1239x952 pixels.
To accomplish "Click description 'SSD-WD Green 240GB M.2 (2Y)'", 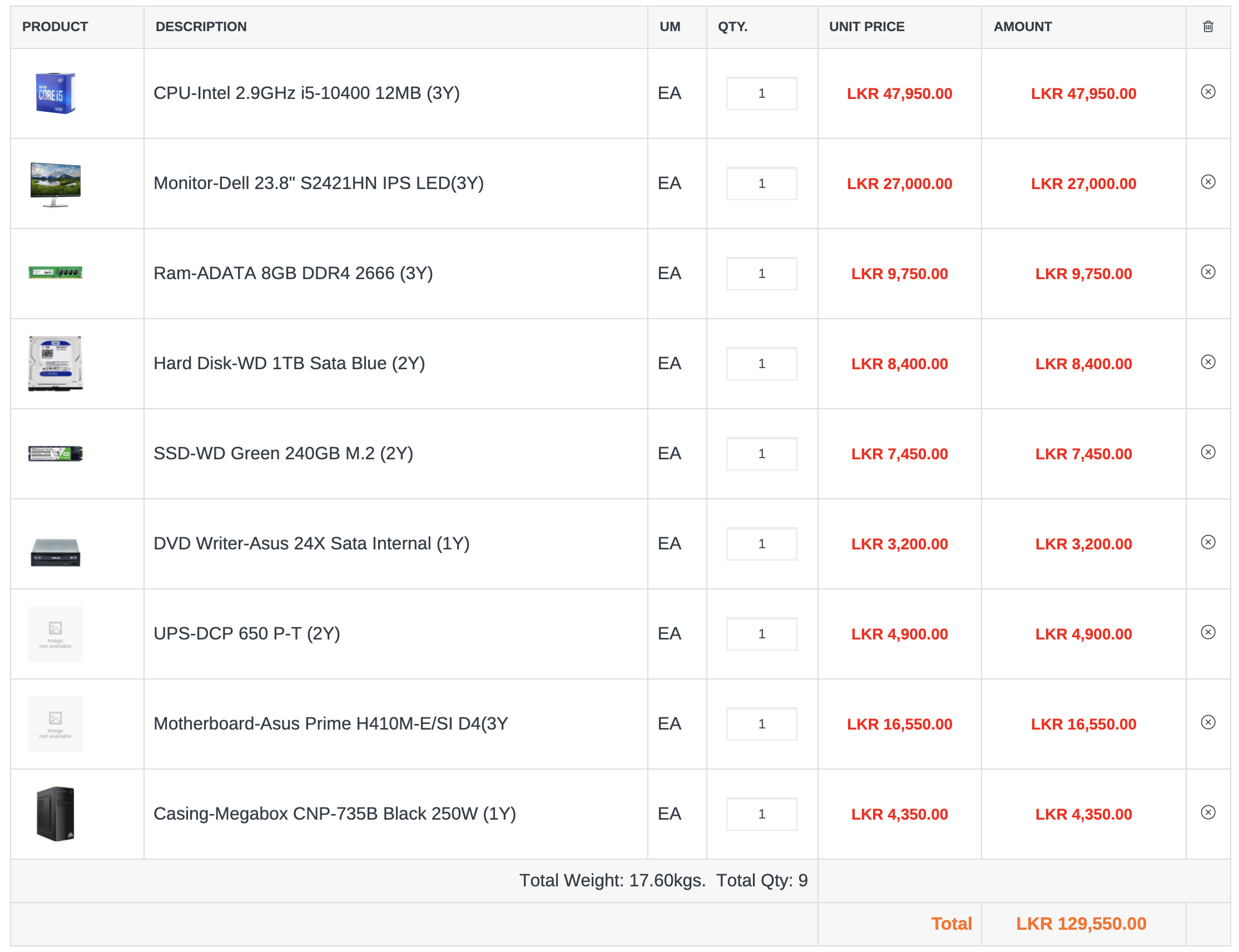I will click(283, 453).
